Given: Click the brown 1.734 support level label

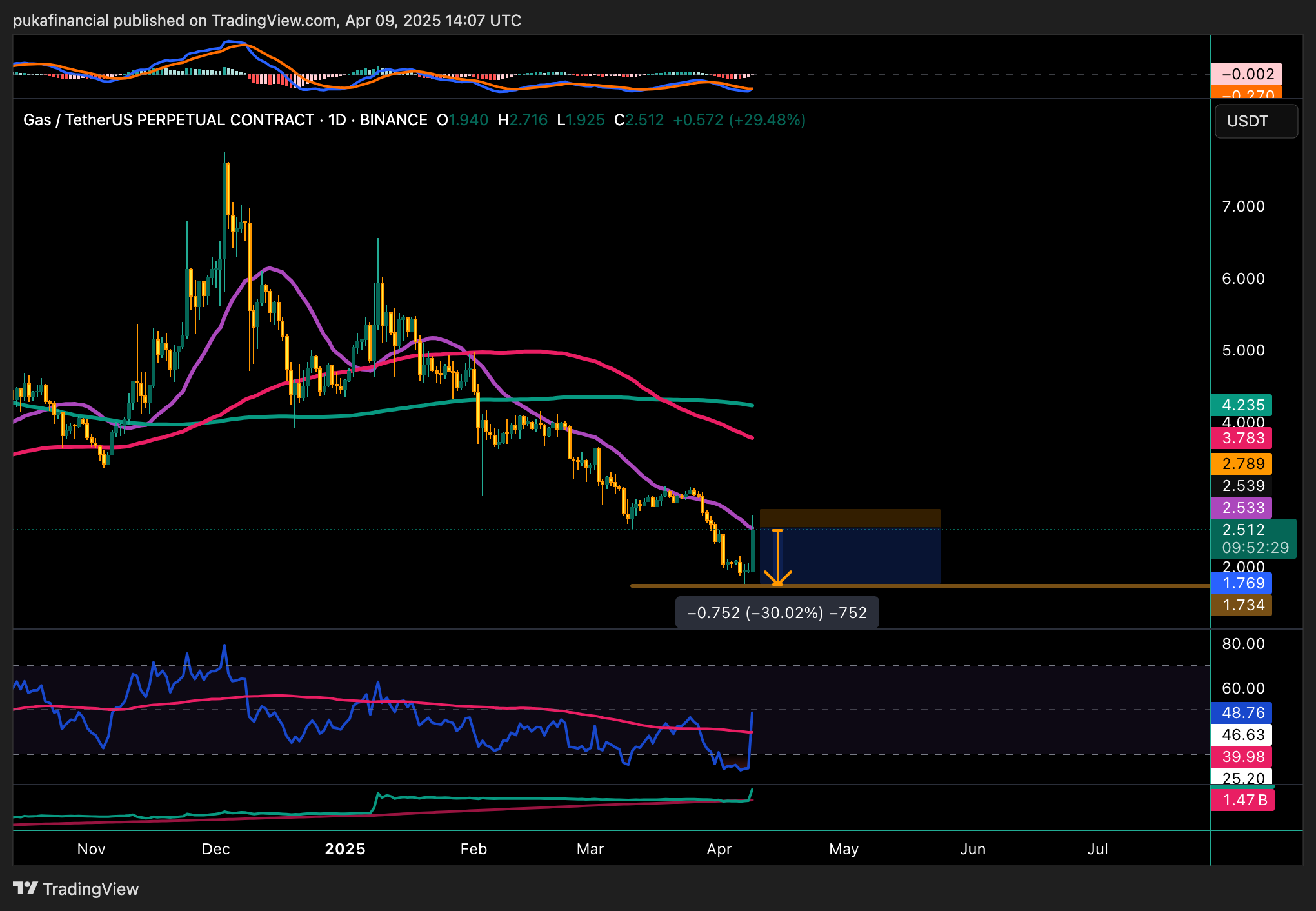Looking at the screenshot, I should (x=1242, y=605).
